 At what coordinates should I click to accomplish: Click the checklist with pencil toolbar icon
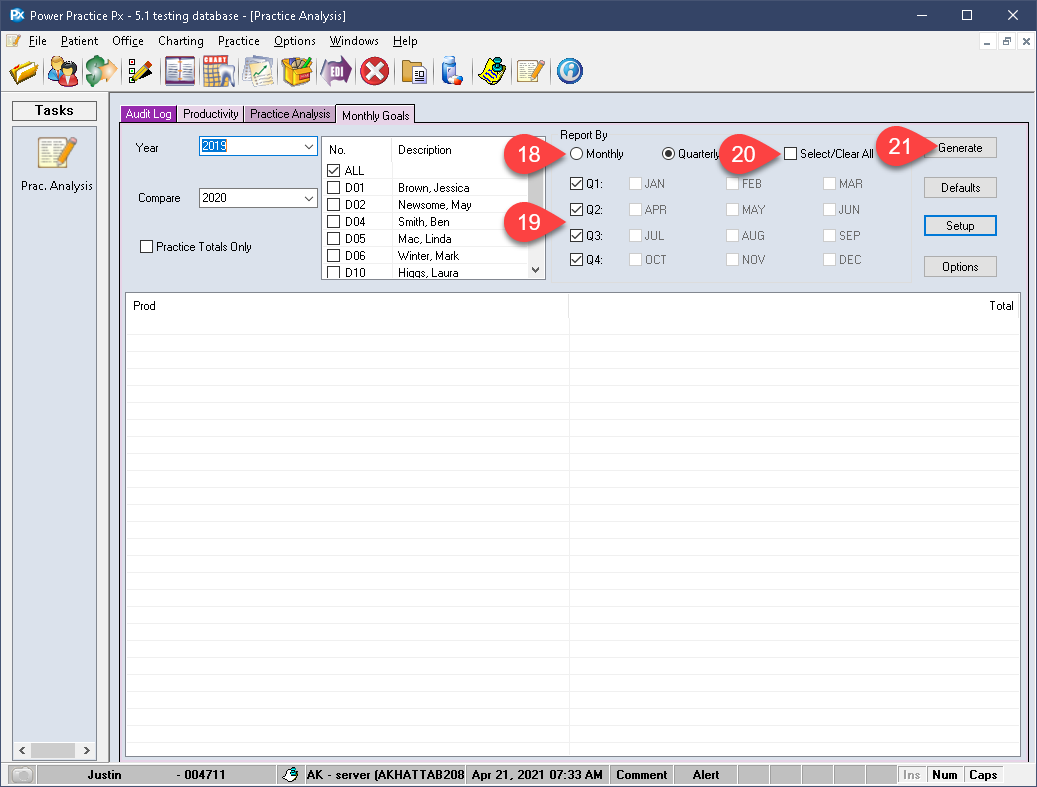[140, 71]
